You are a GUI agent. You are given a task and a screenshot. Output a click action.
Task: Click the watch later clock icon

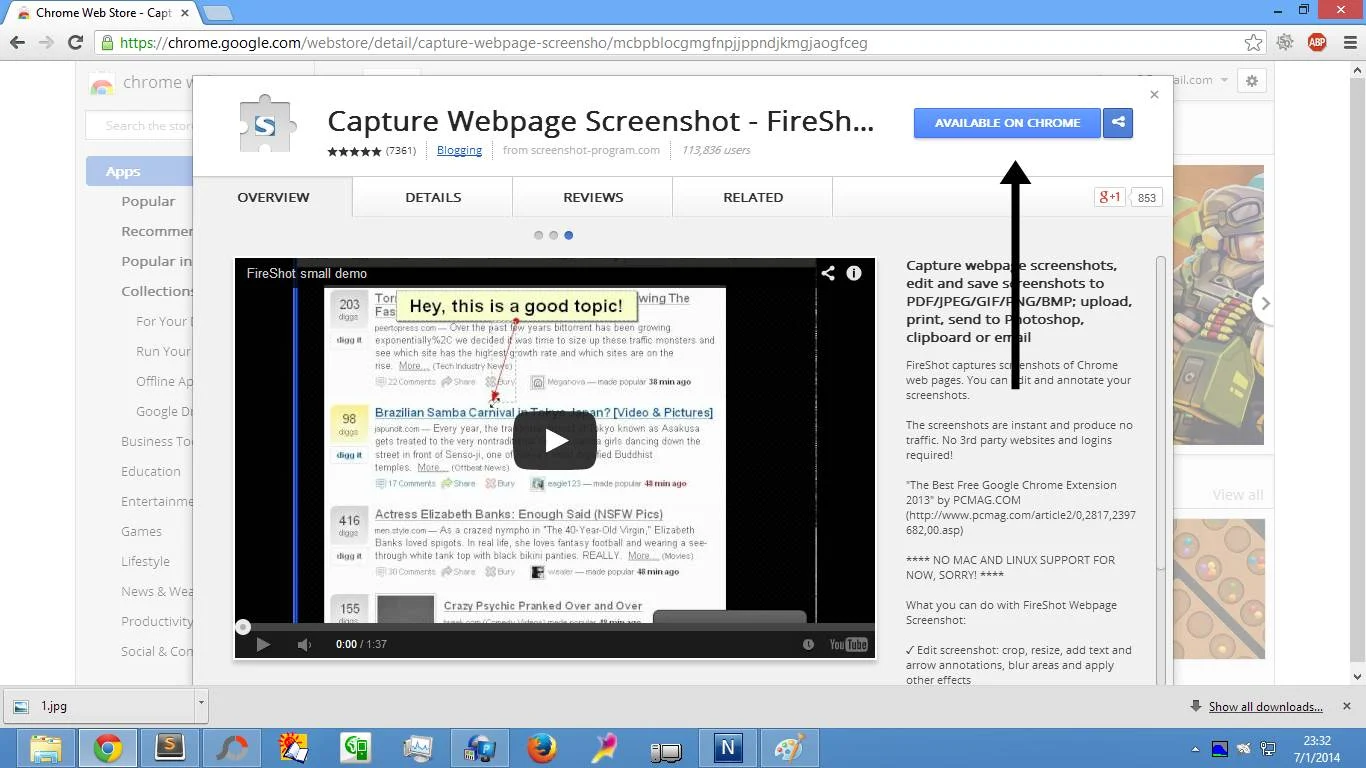coord(808,644)
